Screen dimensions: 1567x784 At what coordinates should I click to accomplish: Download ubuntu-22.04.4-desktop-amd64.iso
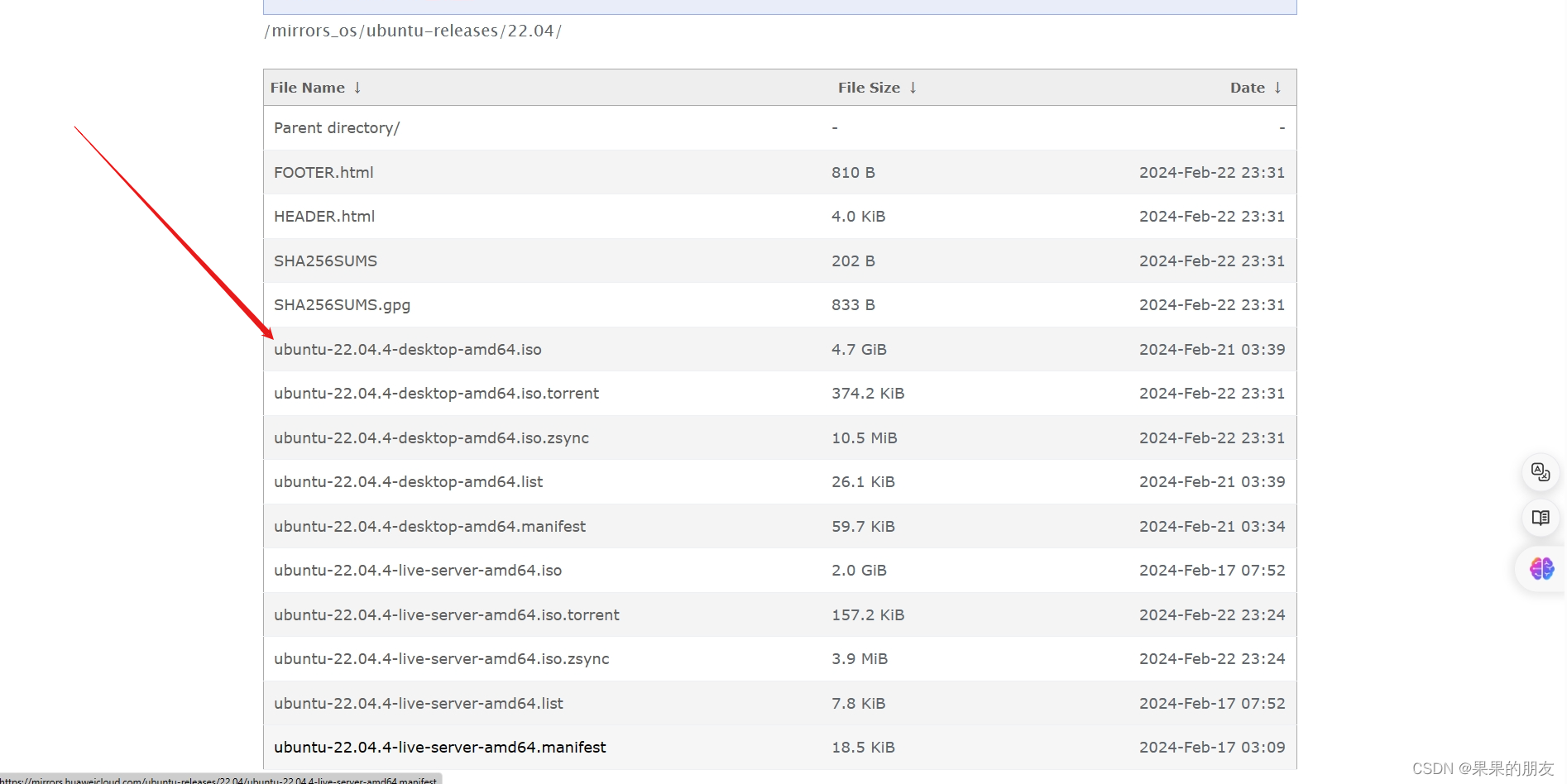click(x=407, y=349)
